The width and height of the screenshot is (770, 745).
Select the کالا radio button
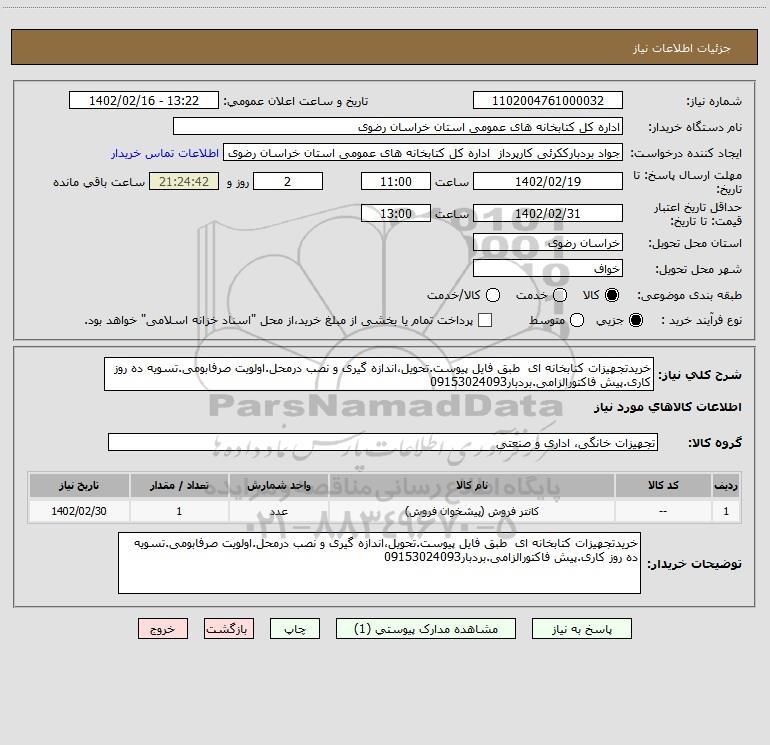(612, 295)
